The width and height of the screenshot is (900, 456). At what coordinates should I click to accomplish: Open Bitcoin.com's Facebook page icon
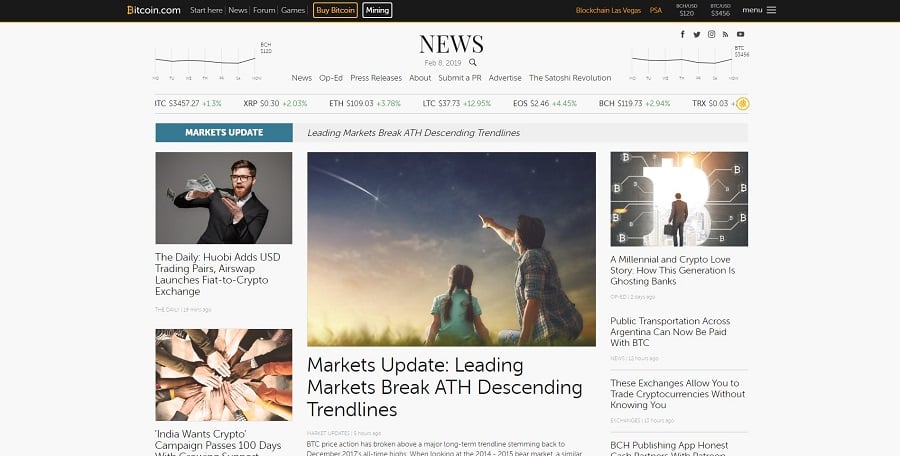click(x=683, y=34)
